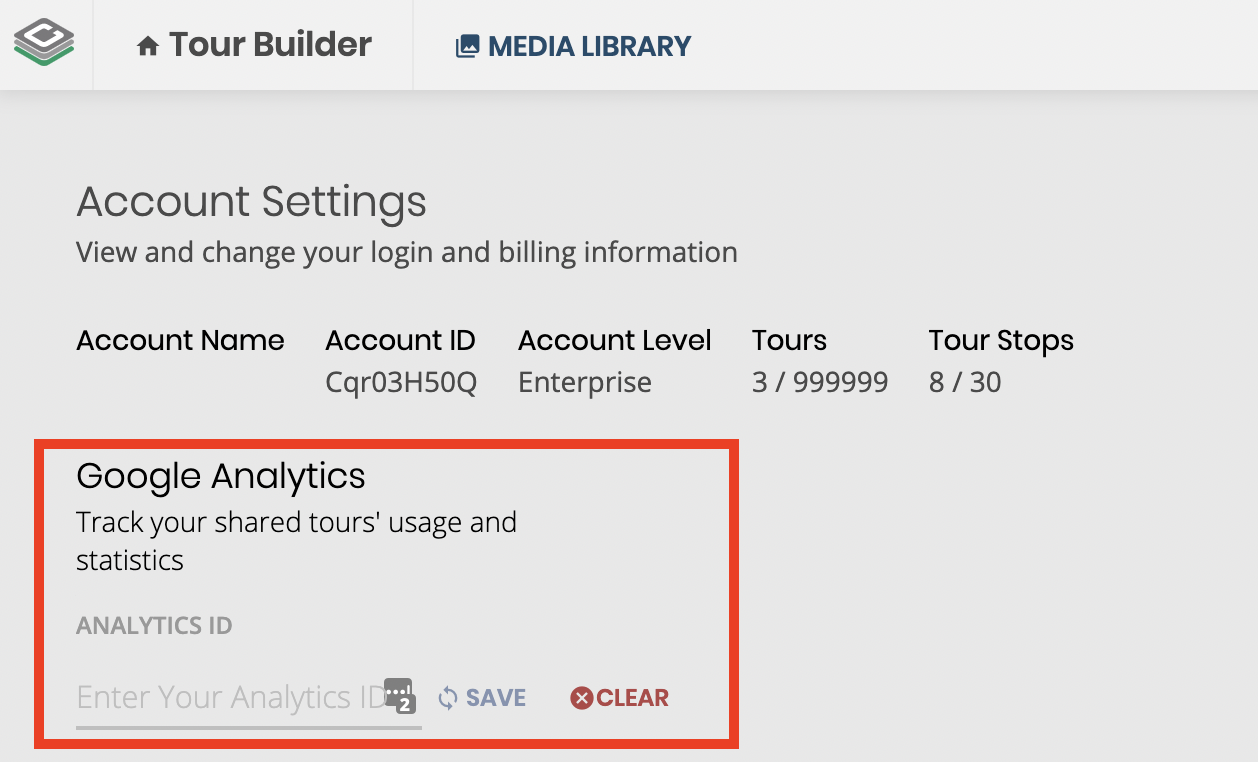Click the Tours count 3 / 999999
The image size is (1258, 762).
tap(820, 383)
